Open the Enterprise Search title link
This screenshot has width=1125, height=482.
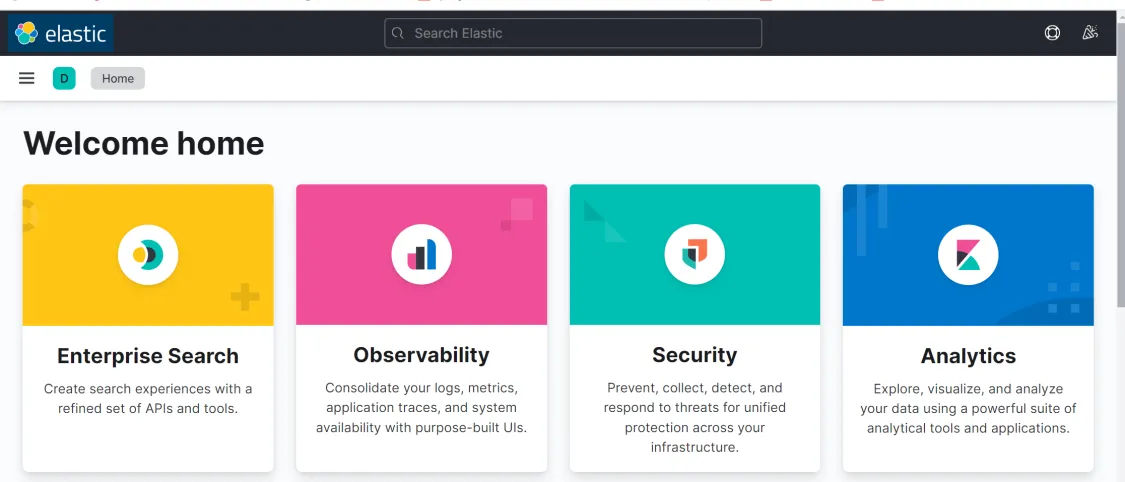coord(148,356)
